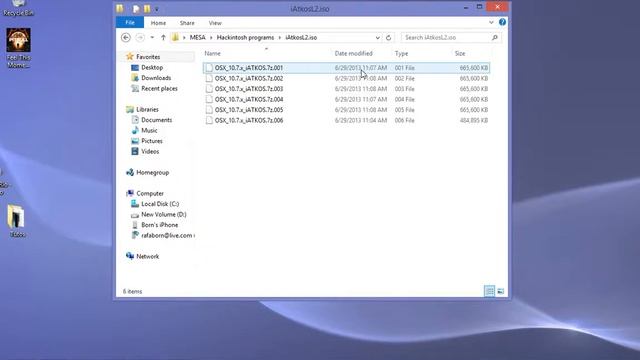Click the Properties quick access icon
The image size is (640, 360).
point(136,9)
